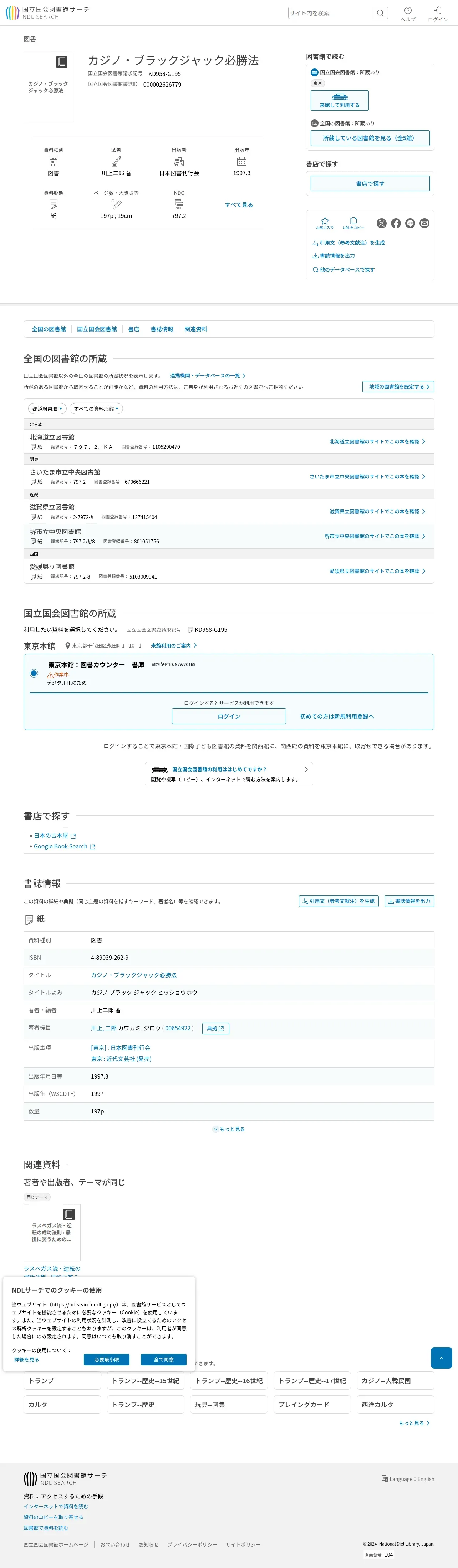Open 国立国会図書館の利用ははじめてですか guide

[229, 774]
